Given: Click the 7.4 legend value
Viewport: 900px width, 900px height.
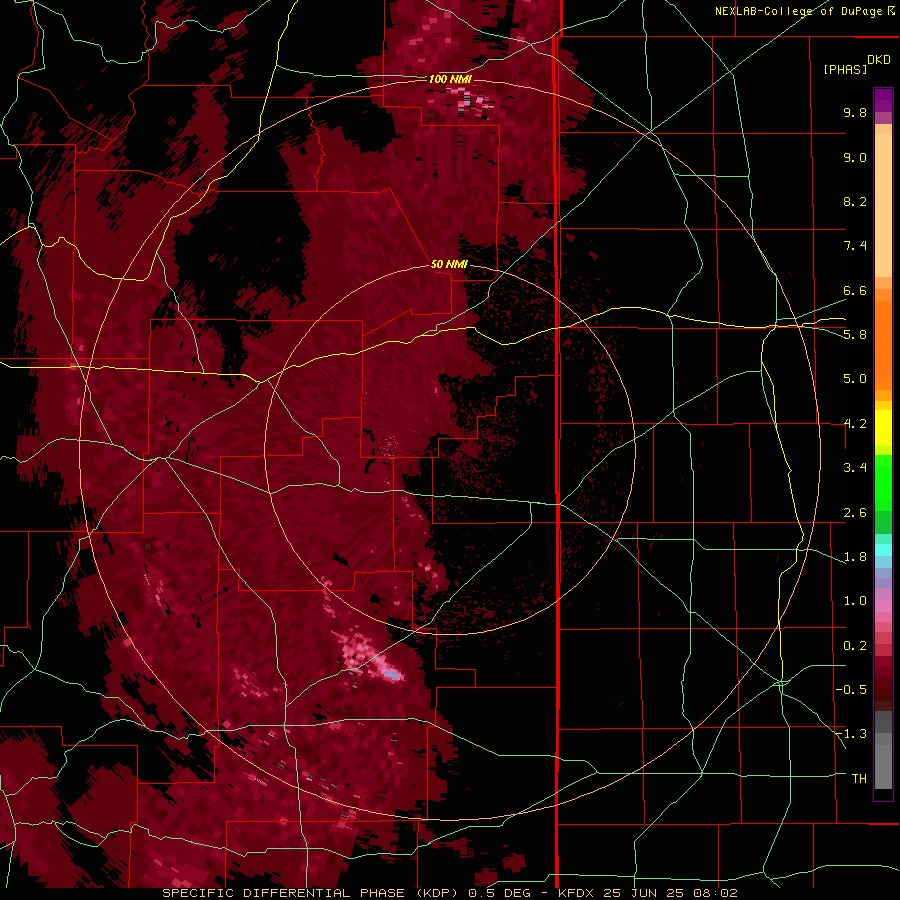Looking at the screenshot, I should pyautogui.click(x=855, y=246).
